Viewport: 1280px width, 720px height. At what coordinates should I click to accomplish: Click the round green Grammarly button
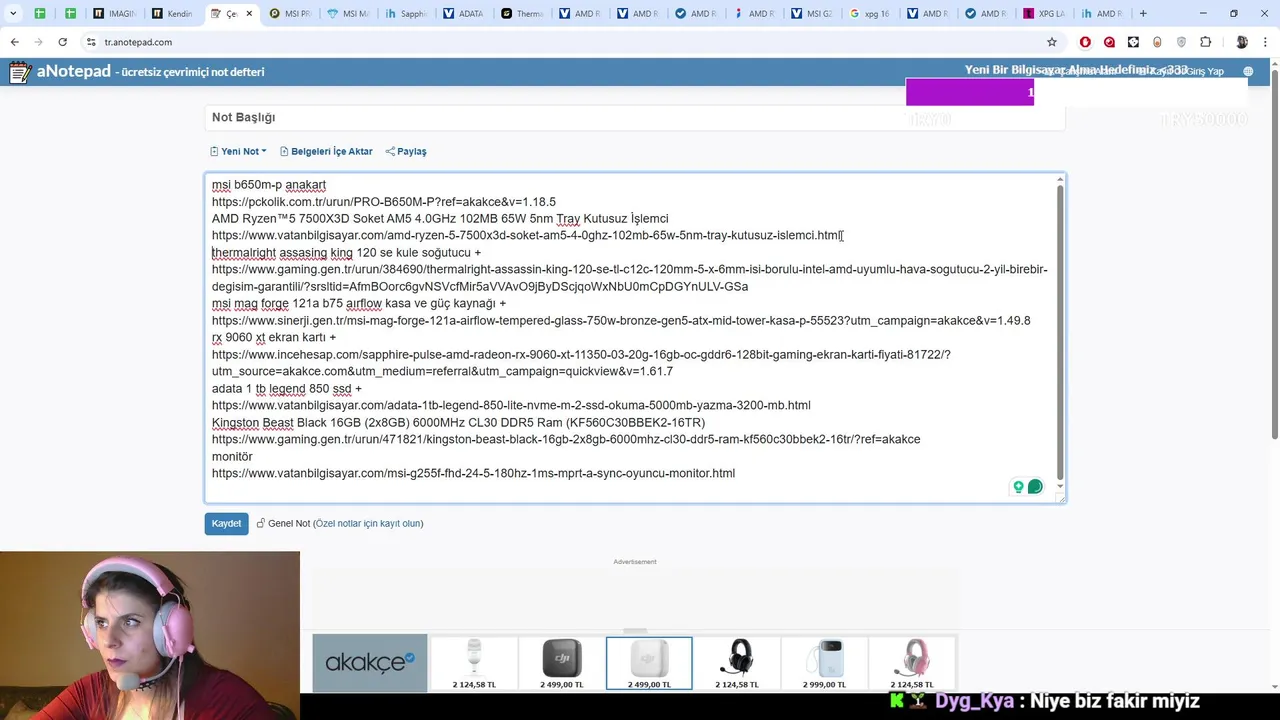click(x=1035, y=487)
